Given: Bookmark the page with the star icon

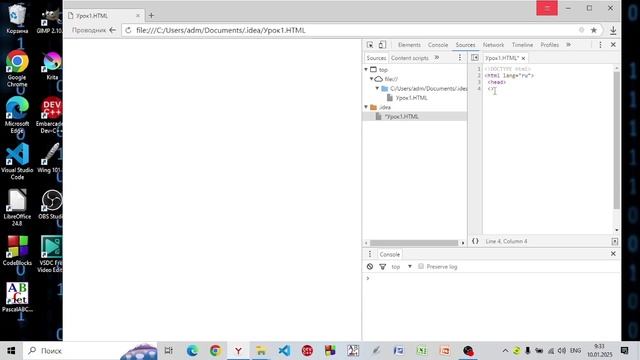Looking at the screenshot, I should [593, 30].
